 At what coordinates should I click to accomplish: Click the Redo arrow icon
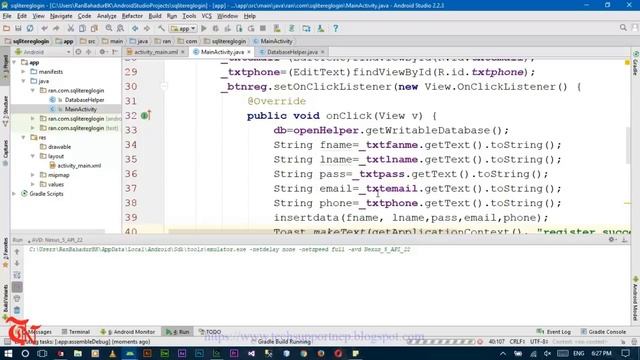pyautogui.click(x=56, y=28)
